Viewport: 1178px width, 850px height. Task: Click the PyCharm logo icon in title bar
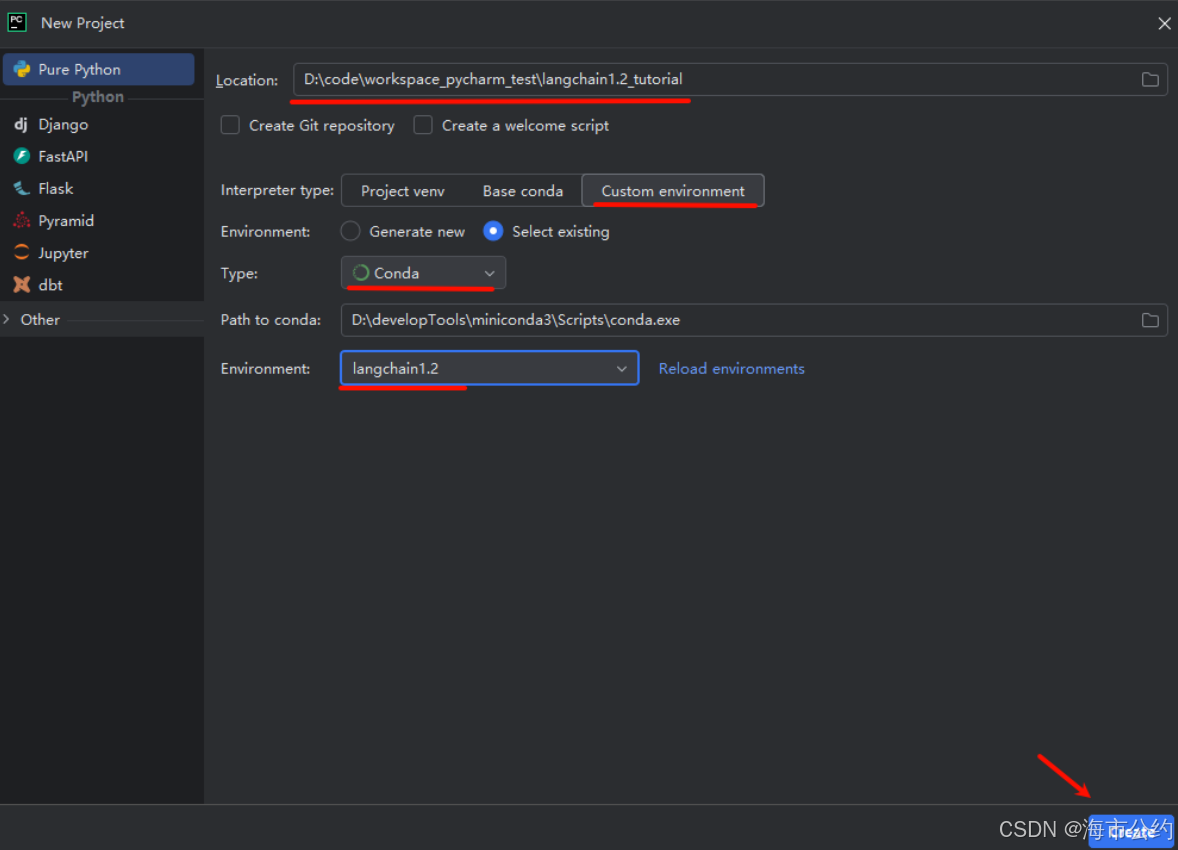point(17,23)
